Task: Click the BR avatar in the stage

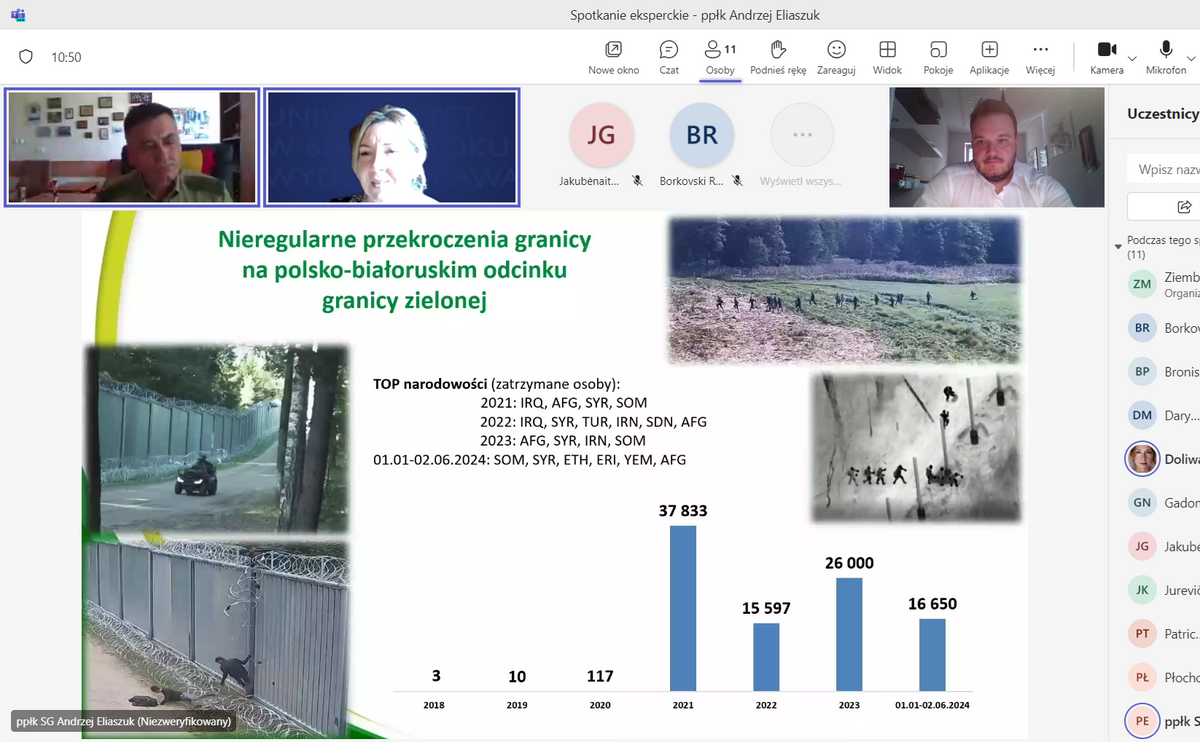Action: pyautogui.click(x=702, y=135)
